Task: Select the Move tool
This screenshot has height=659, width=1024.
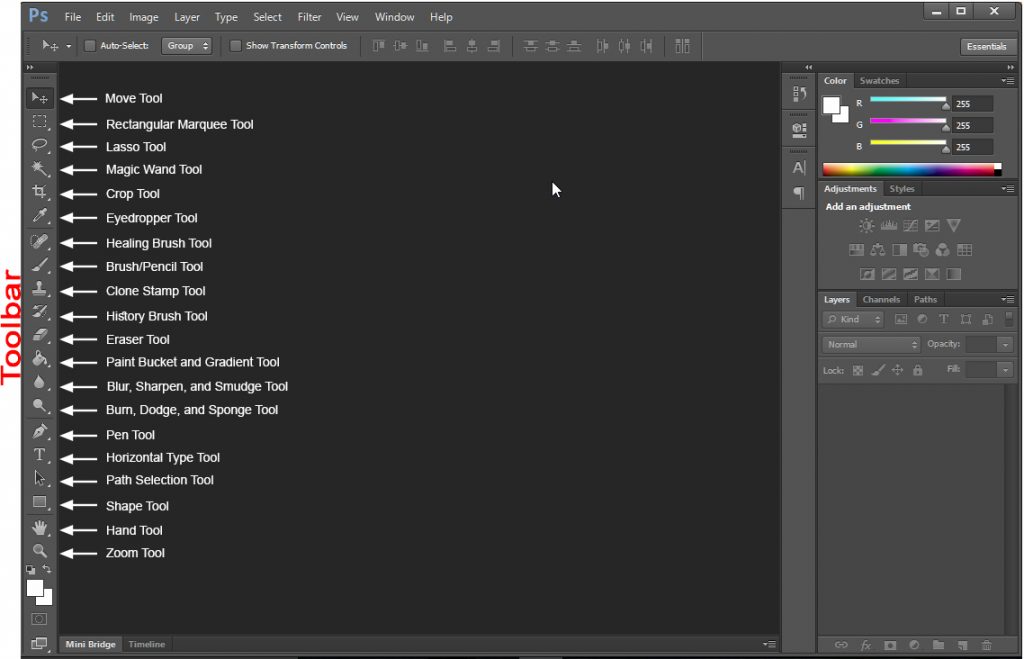Action: pos(40,97)
